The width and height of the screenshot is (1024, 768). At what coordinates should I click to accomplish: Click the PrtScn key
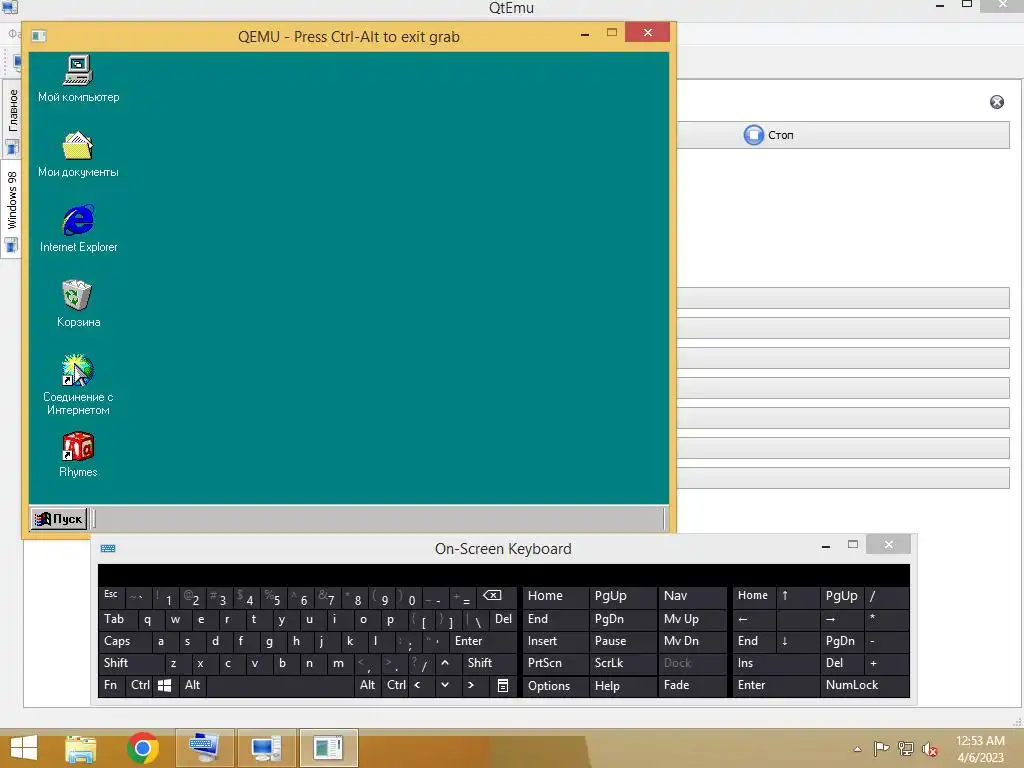point(555,663)
